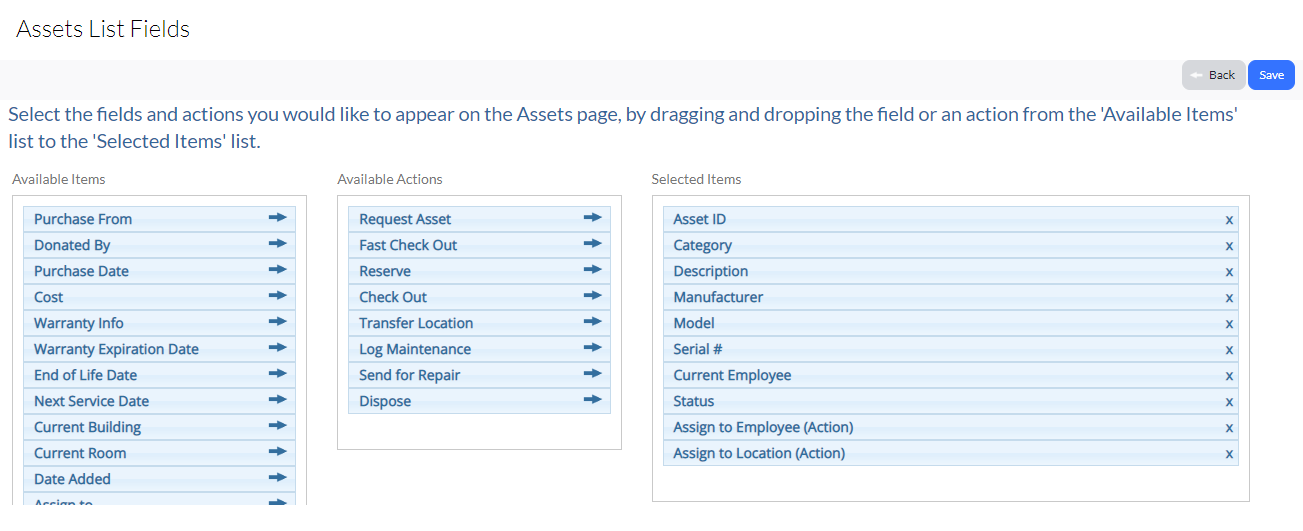Image resolution: width=1303 pixels, height=531 pixels.
Task: Add Dispose action using its arrow icon
Action: coord(593,399)
